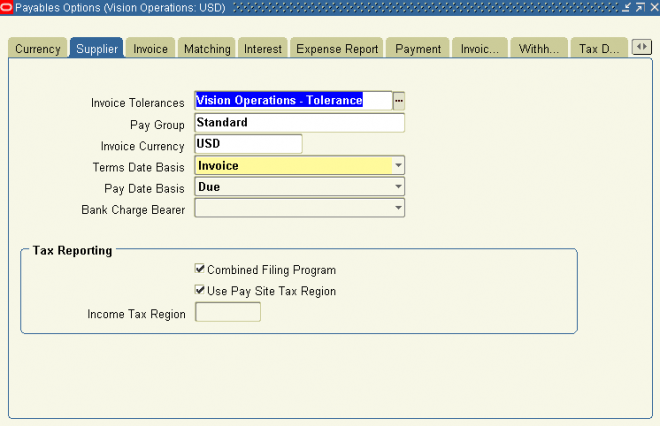
Task: Open the Tax D... tab
Action: [599, 49]
